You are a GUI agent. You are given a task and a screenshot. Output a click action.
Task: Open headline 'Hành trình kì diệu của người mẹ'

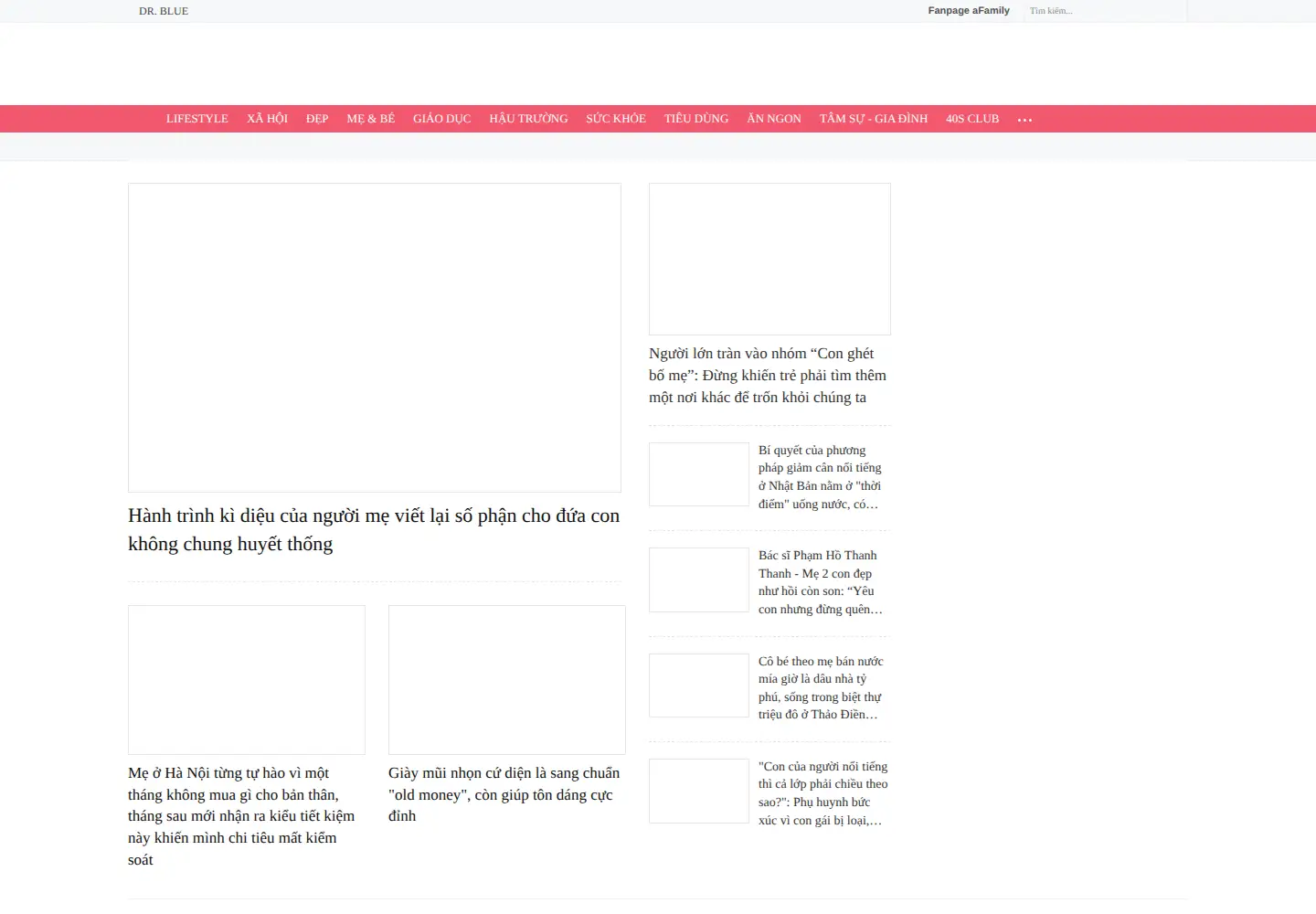click(x=374, y=530)
